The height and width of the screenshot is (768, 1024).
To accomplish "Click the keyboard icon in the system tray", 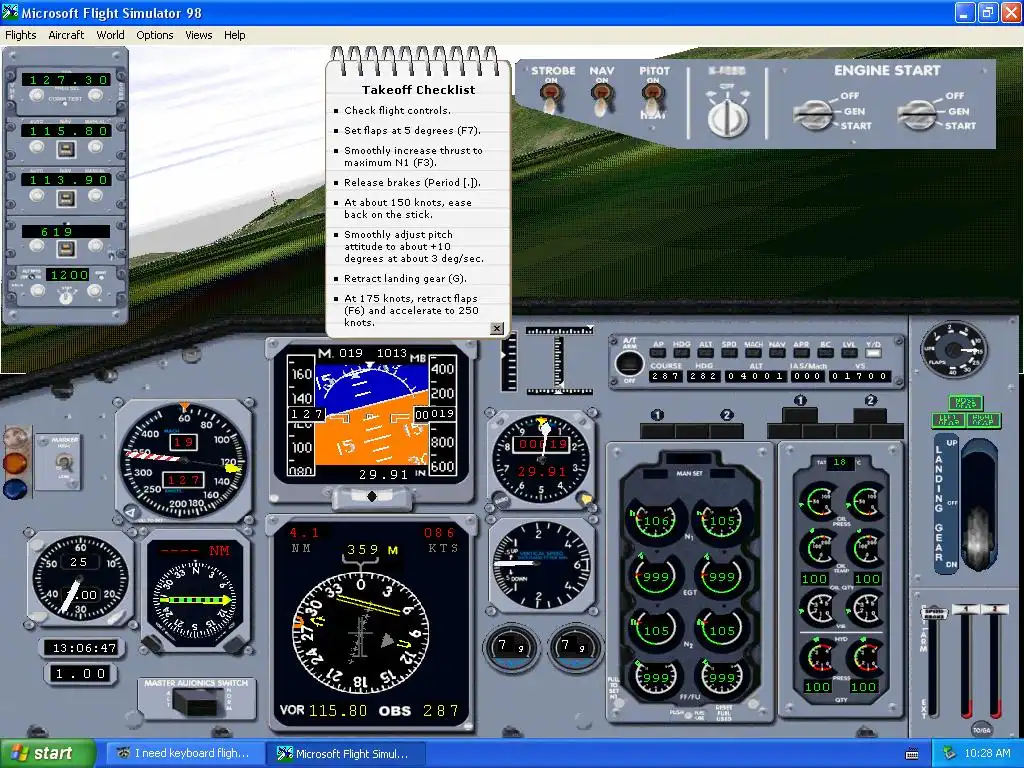I will (x=912, y=754).
